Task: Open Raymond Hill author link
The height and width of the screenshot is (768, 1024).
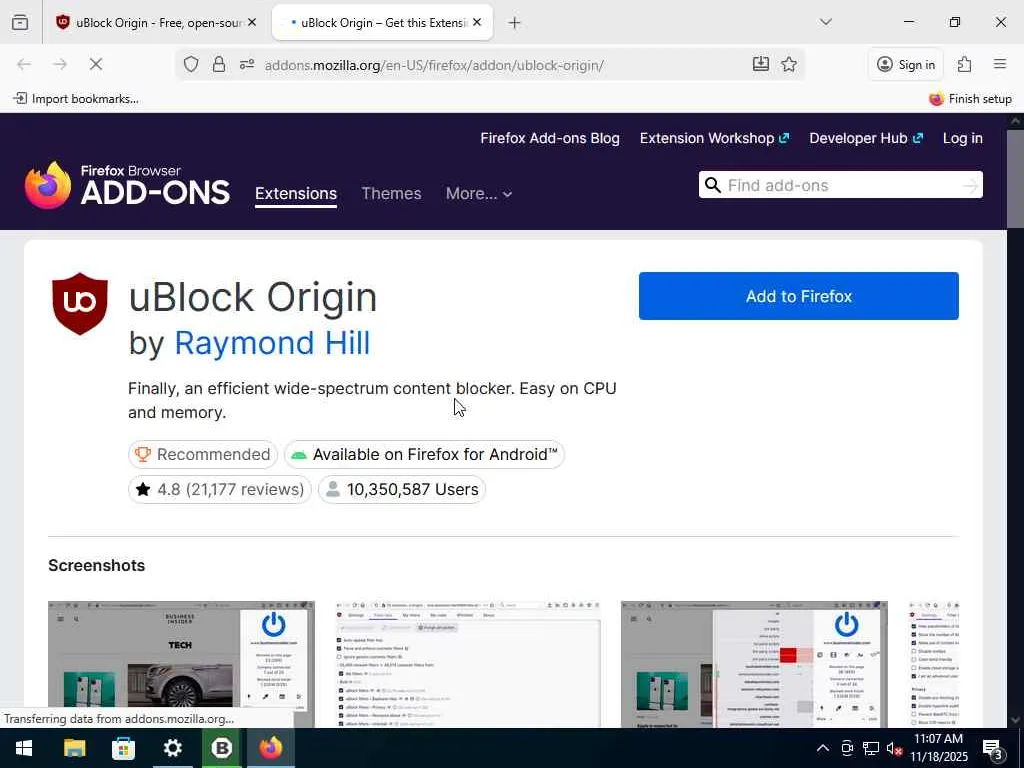Action: click(x=272, y=343)
